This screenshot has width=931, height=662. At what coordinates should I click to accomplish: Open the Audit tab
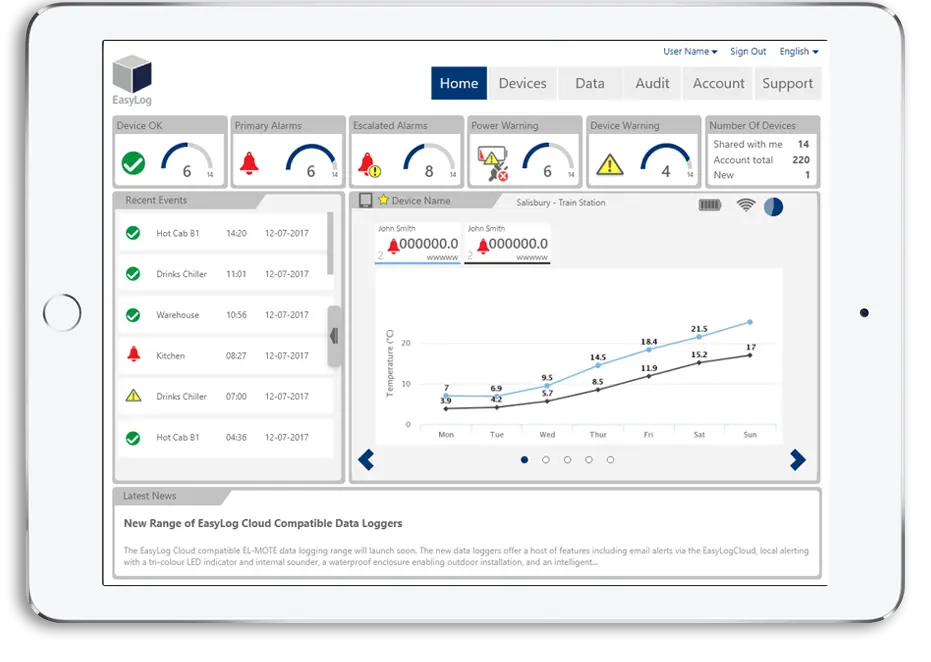[652, 84]
